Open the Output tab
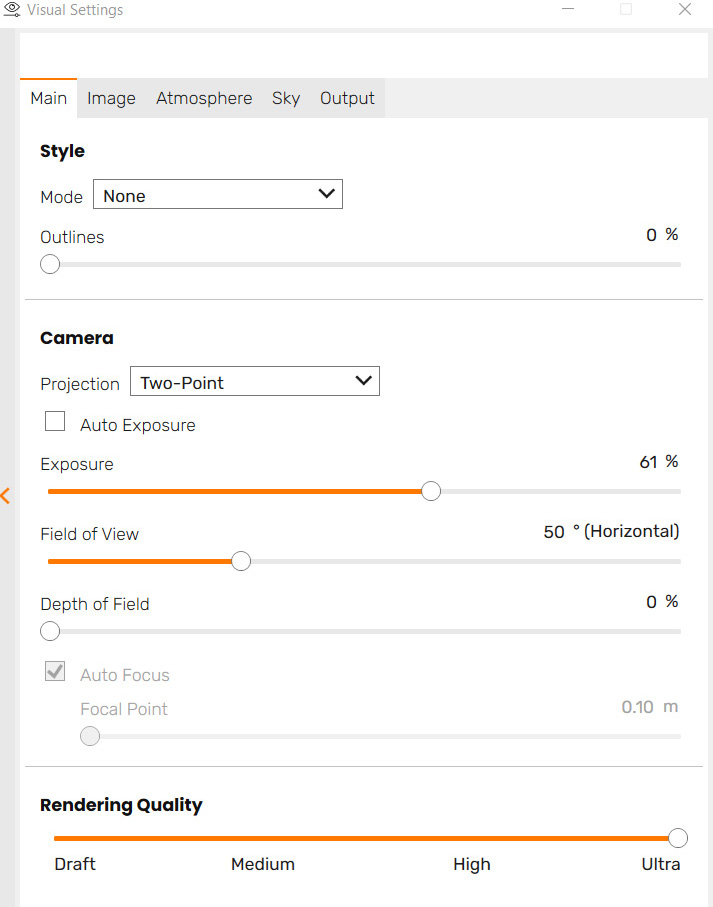 pos(347,98)
